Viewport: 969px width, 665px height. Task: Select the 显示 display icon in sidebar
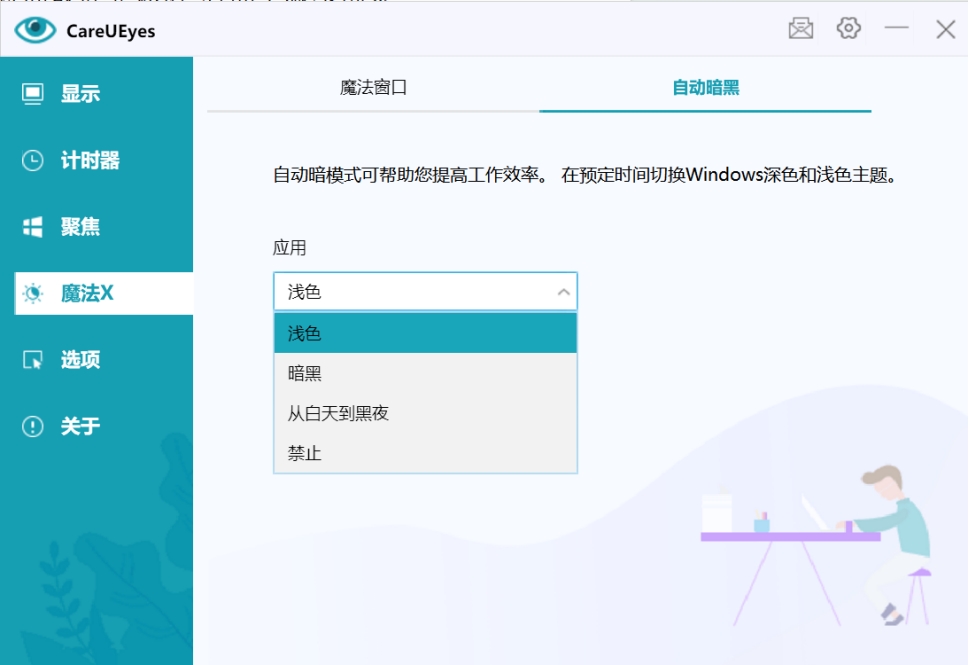point(33,92)
